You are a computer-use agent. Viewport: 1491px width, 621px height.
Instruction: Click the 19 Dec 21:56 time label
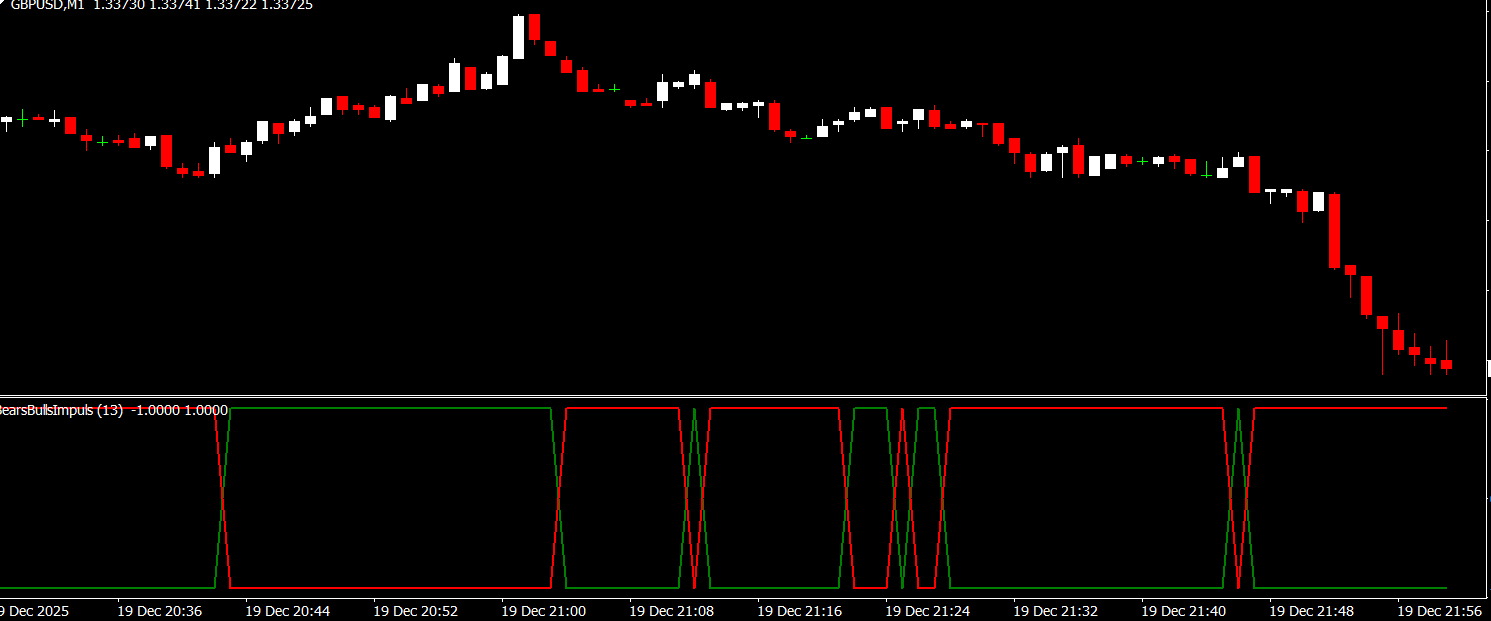(x=1439, y=610)
